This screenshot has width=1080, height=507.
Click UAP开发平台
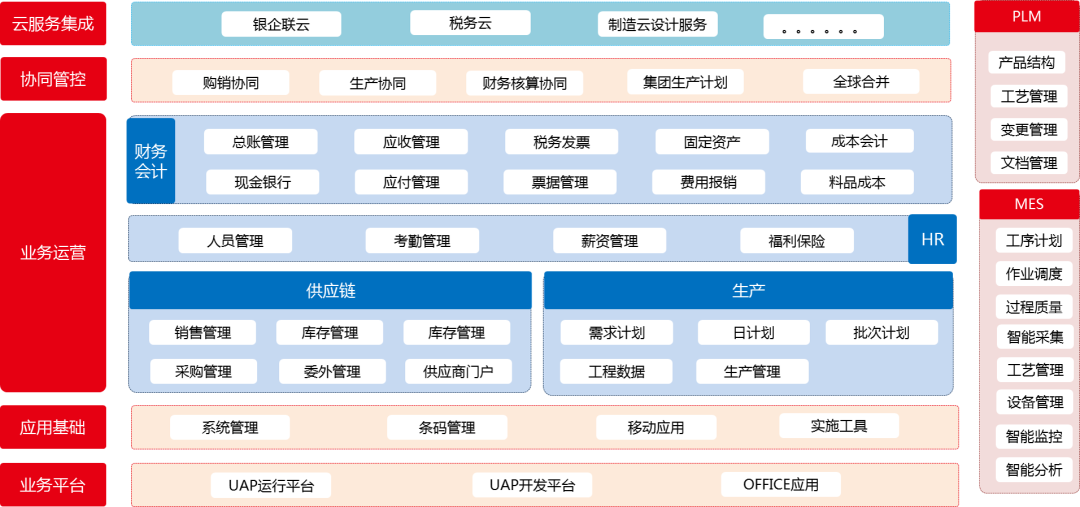click(x=532, y=485)
